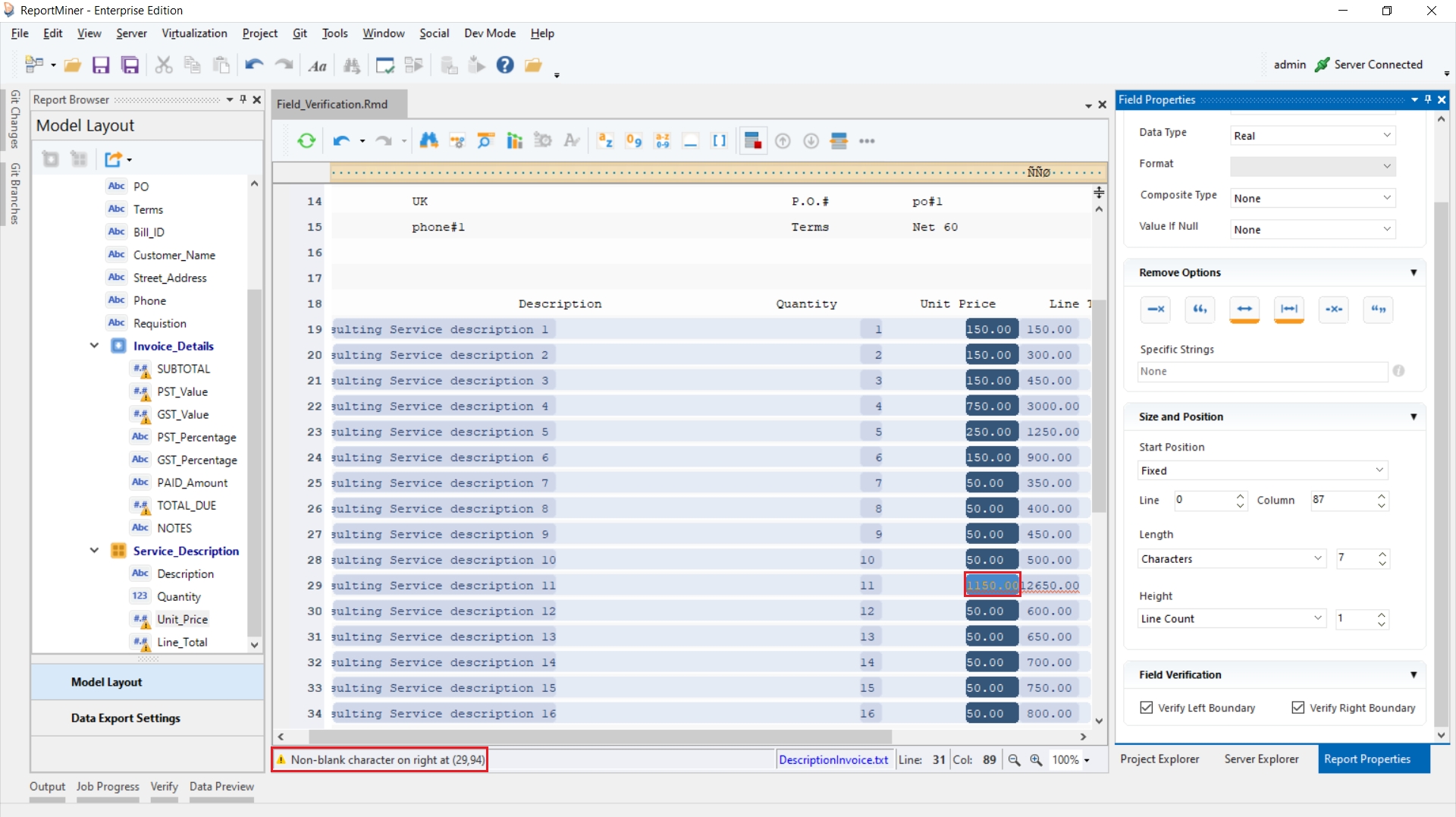Click the three-dots overflow icon in editor toolbar
The height and width of the screenshot is (817, 1456).
pyautogui.click(x=867, y=141)
